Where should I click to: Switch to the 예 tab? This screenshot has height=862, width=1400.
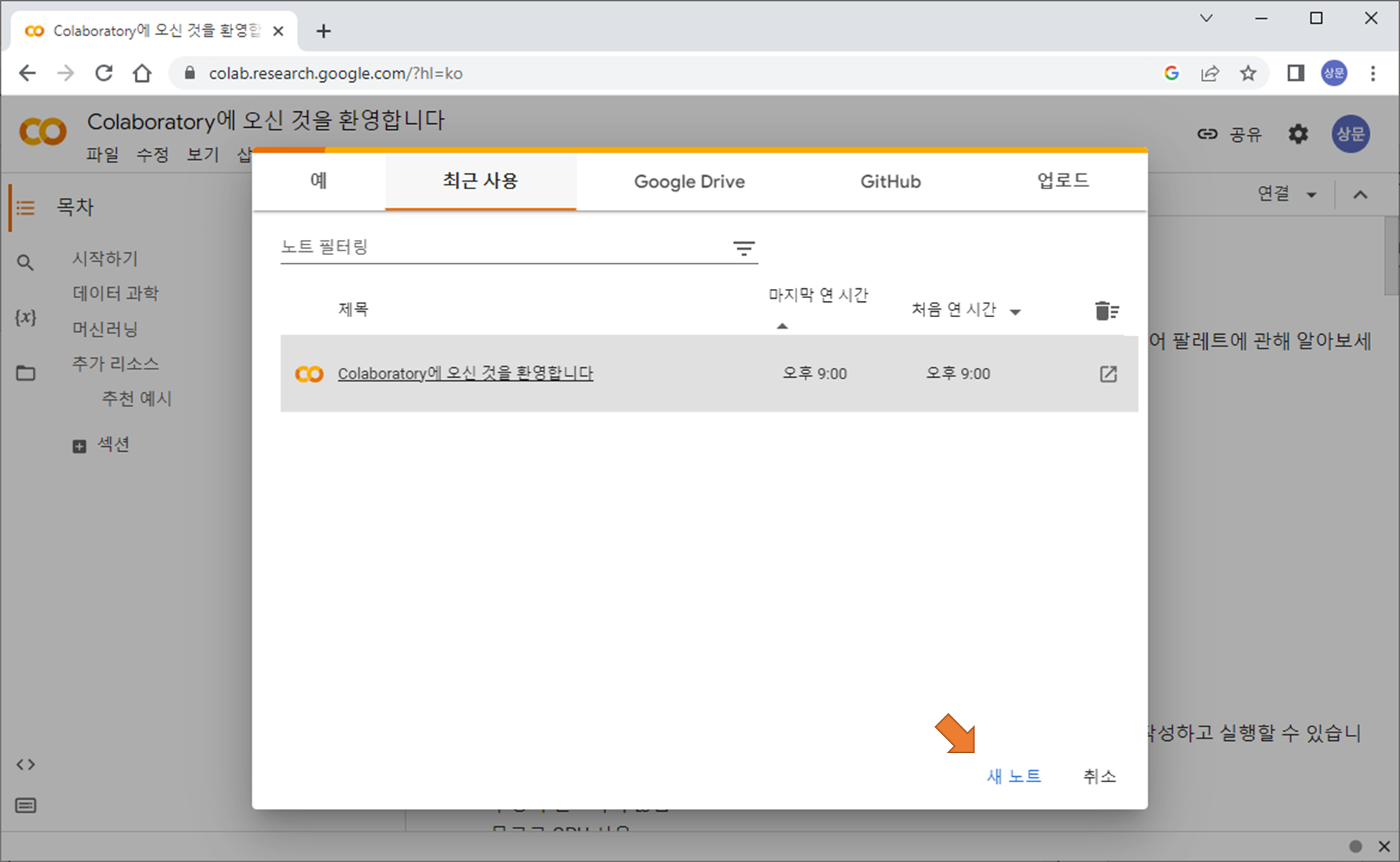[319, 181]
